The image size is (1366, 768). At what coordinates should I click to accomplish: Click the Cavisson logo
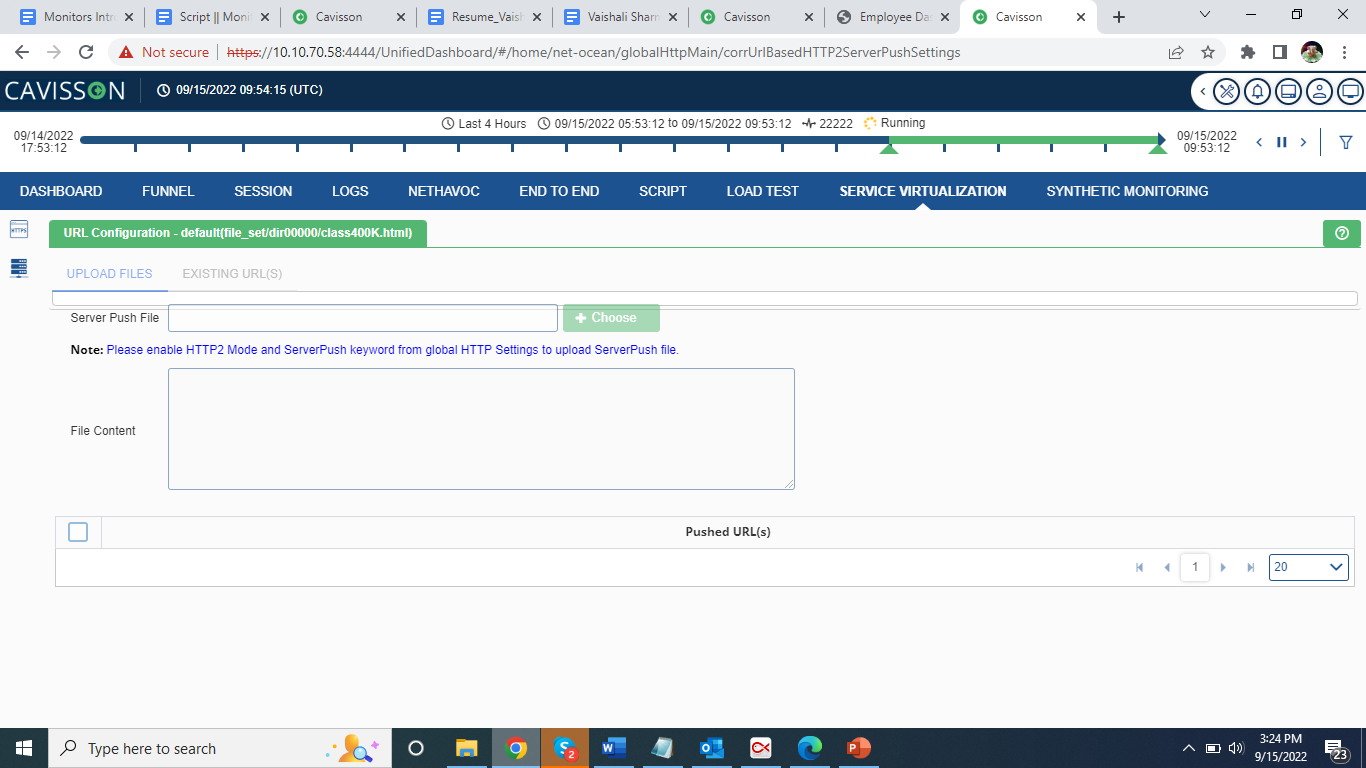[x=65, y=90]
